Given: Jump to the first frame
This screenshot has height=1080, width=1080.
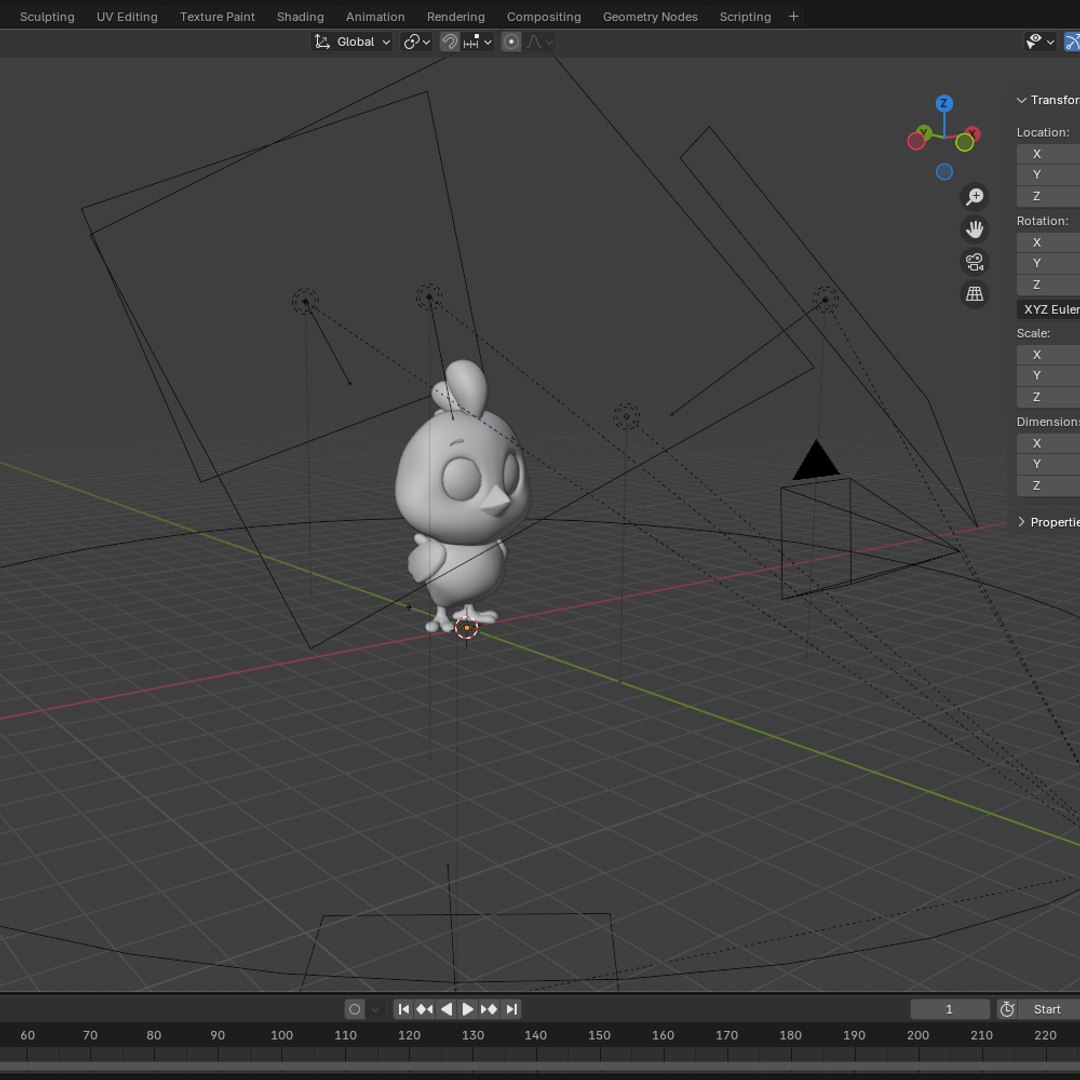Looking at the screenshot, I should coord(404,1009).
